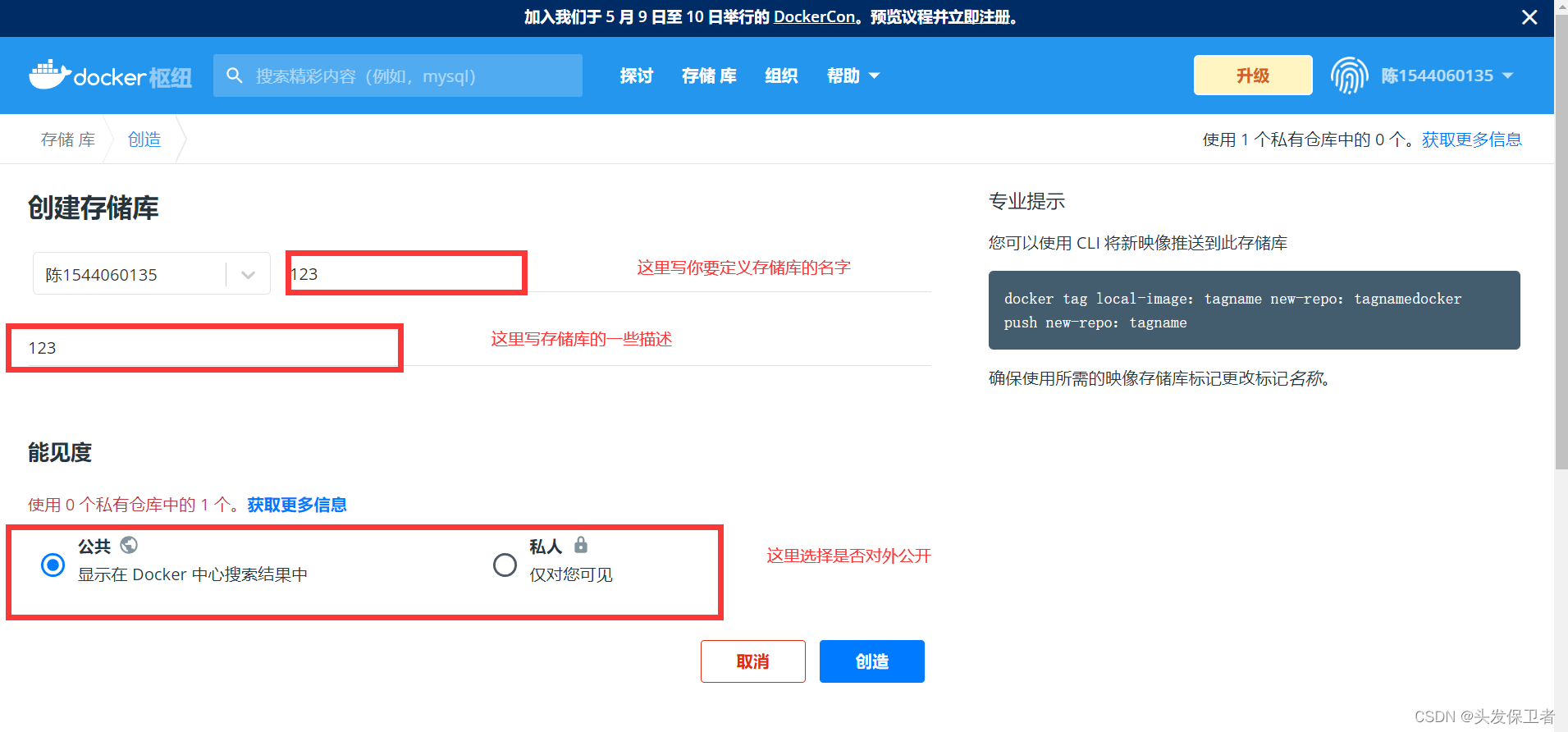
Task: Go to 存储库 breadcrumb
Action: pyautogui.click(x=68, y=140)
